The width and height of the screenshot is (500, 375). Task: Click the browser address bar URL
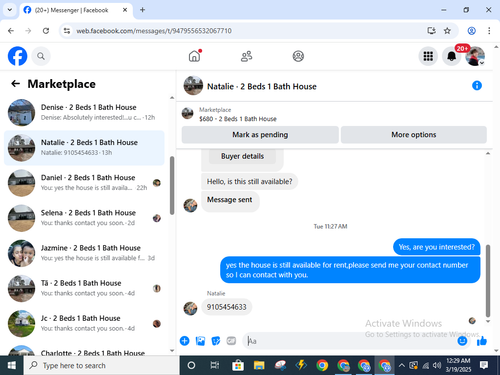[x=154, y=31]
